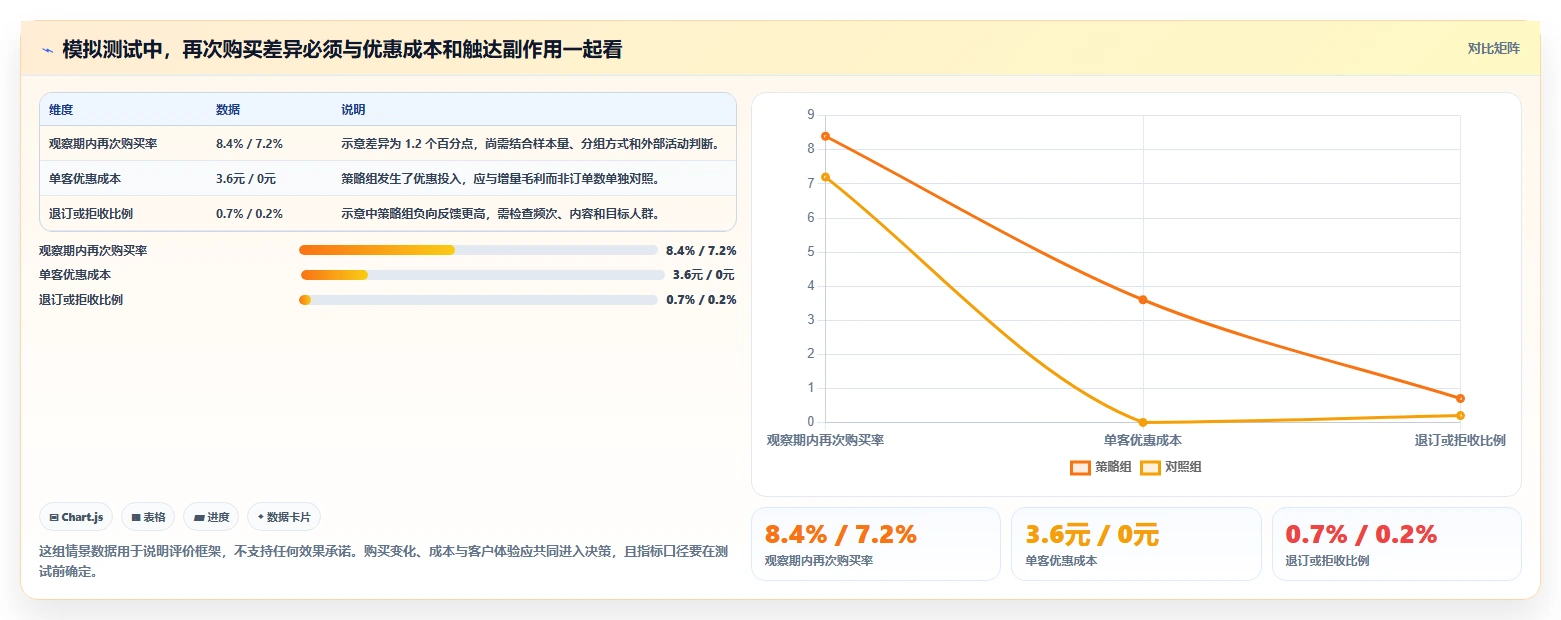This screenshot has height=620, width=1561.
Task: Click 策略组 data point at 8.4
Action: pos(826,136)
